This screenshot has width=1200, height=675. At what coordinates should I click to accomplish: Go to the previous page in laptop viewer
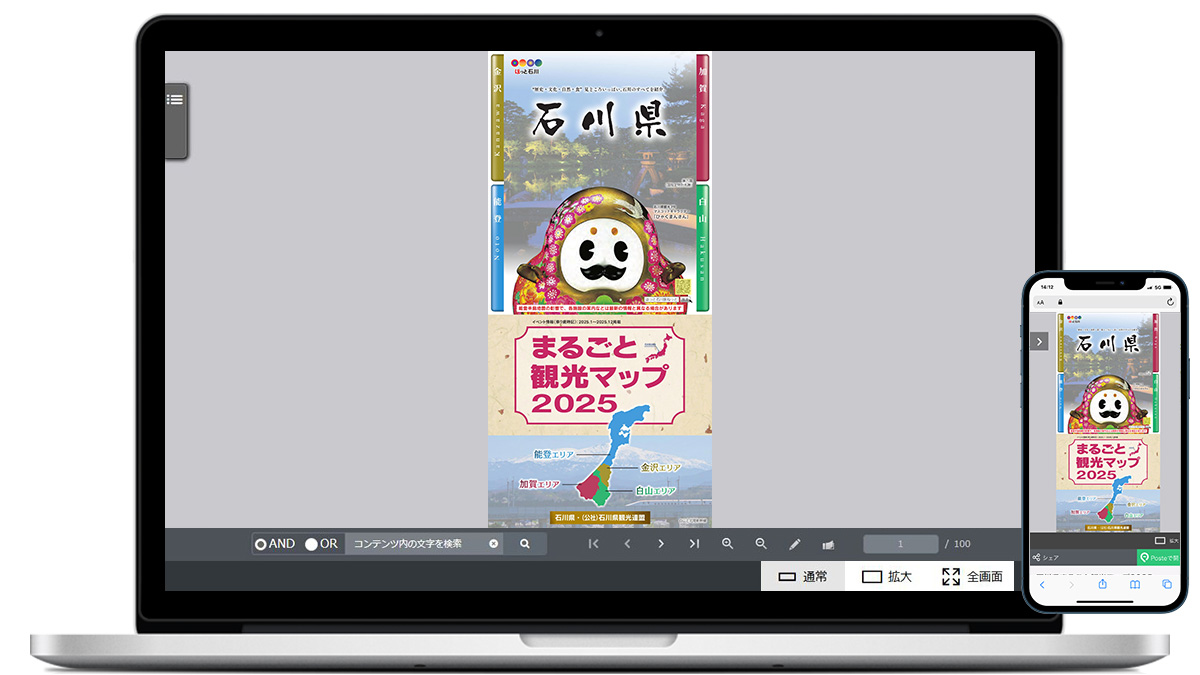[x=628, y=544]
